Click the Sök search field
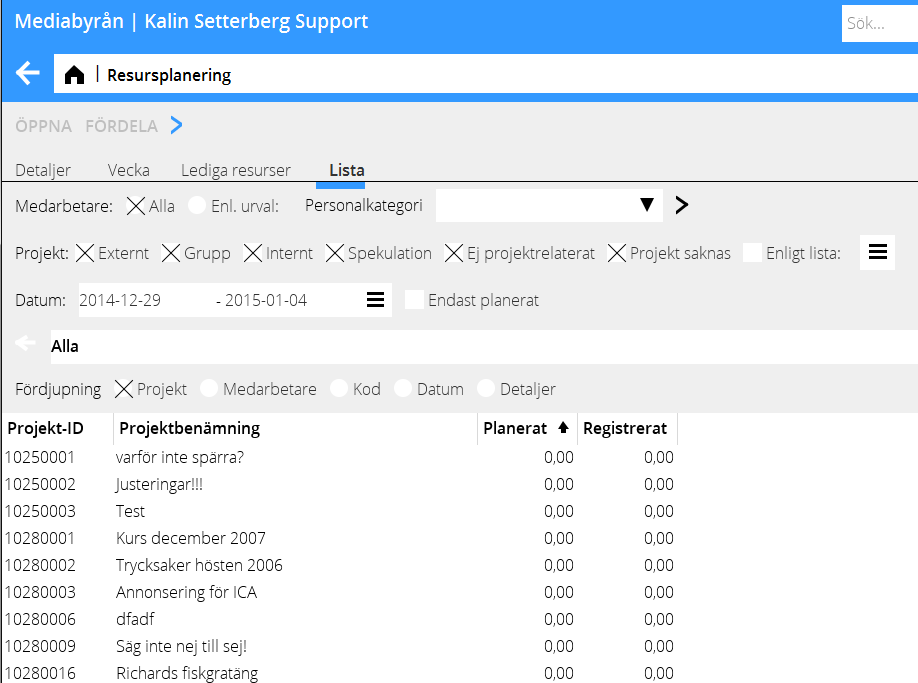Viewport: 918px width, 683px height. [878, 24]
